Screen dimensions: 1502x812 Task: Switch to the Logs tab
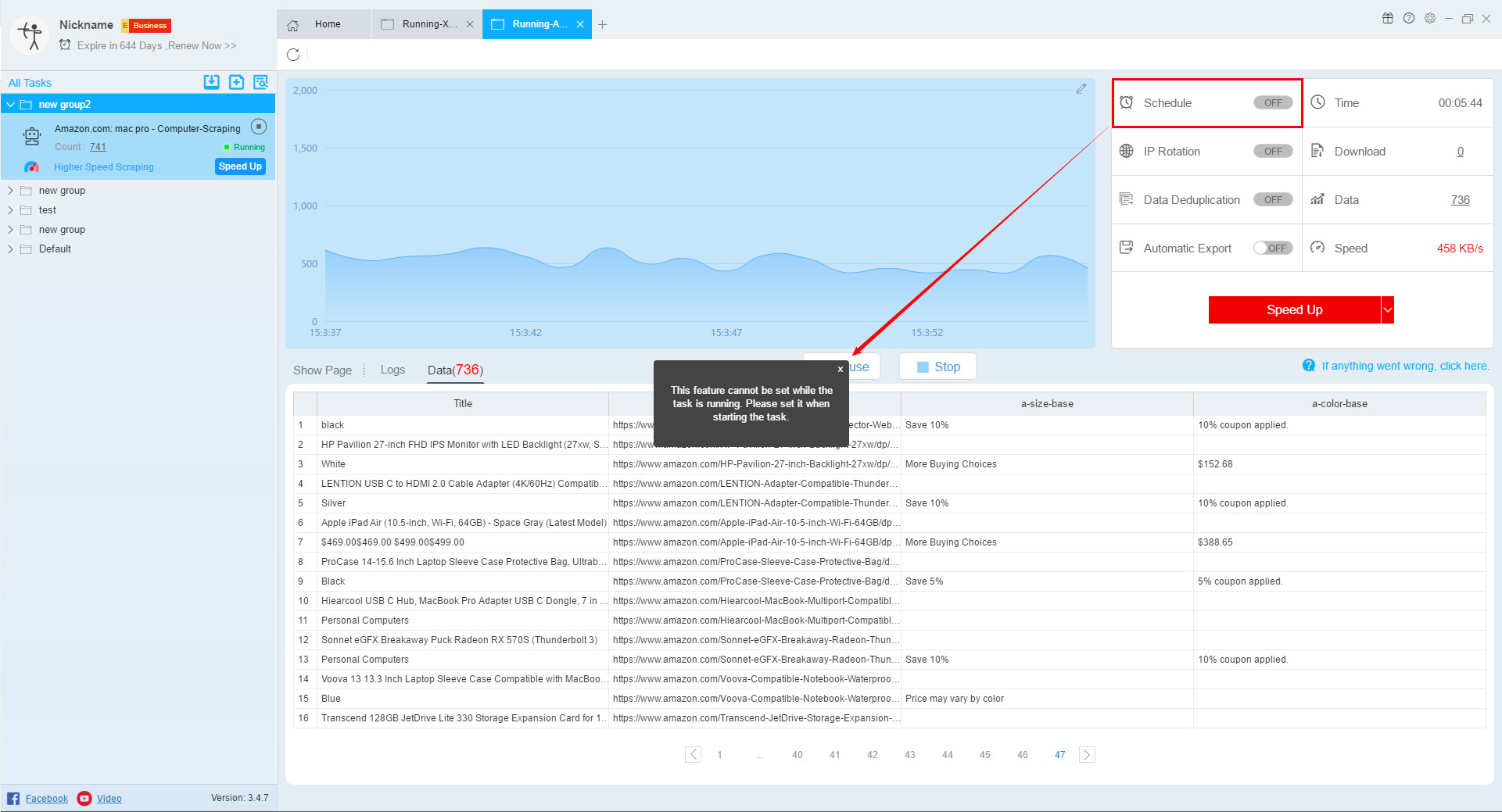393,370
